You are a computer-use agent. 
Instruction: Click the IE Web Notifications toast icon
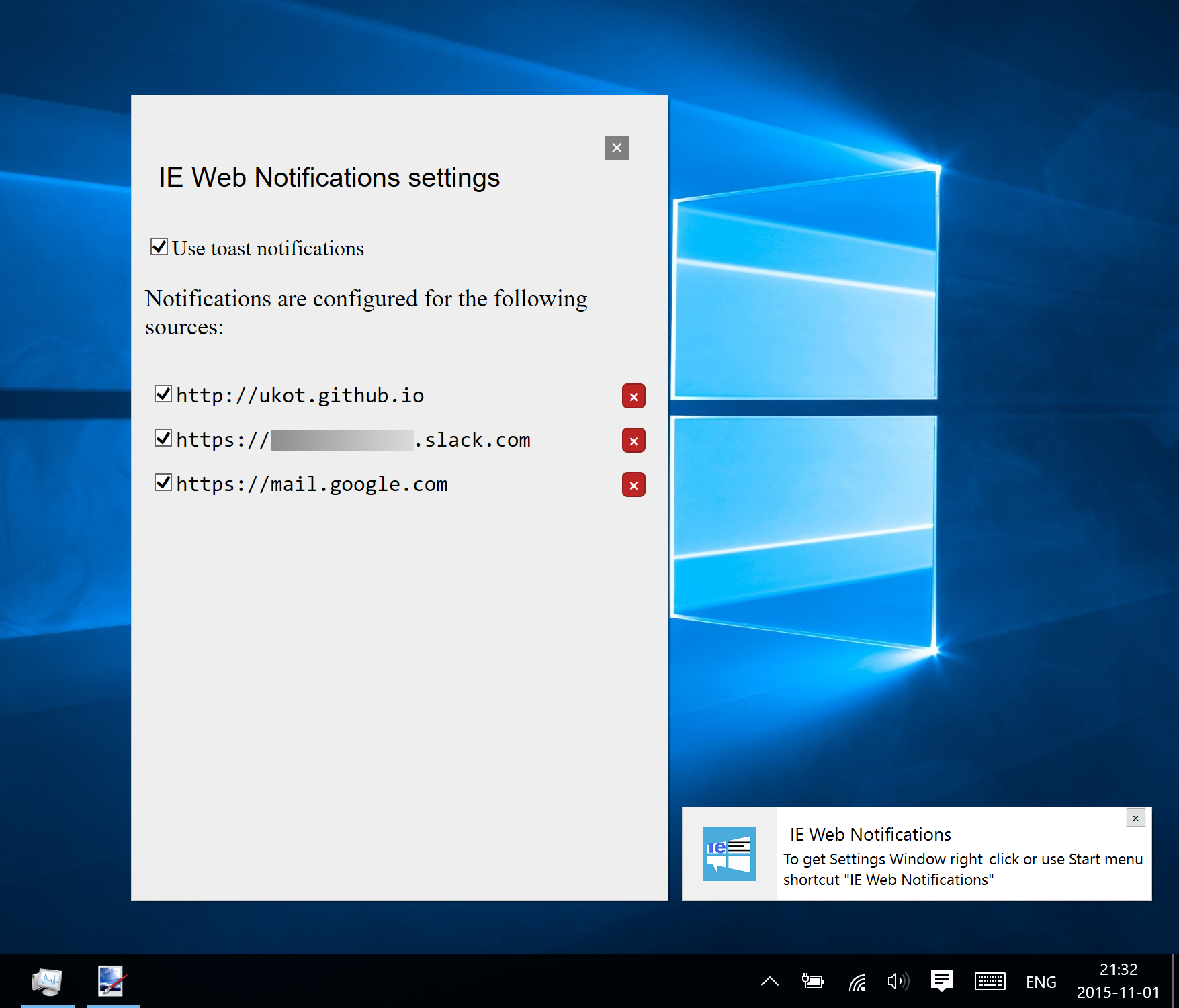tap(729, 854)
